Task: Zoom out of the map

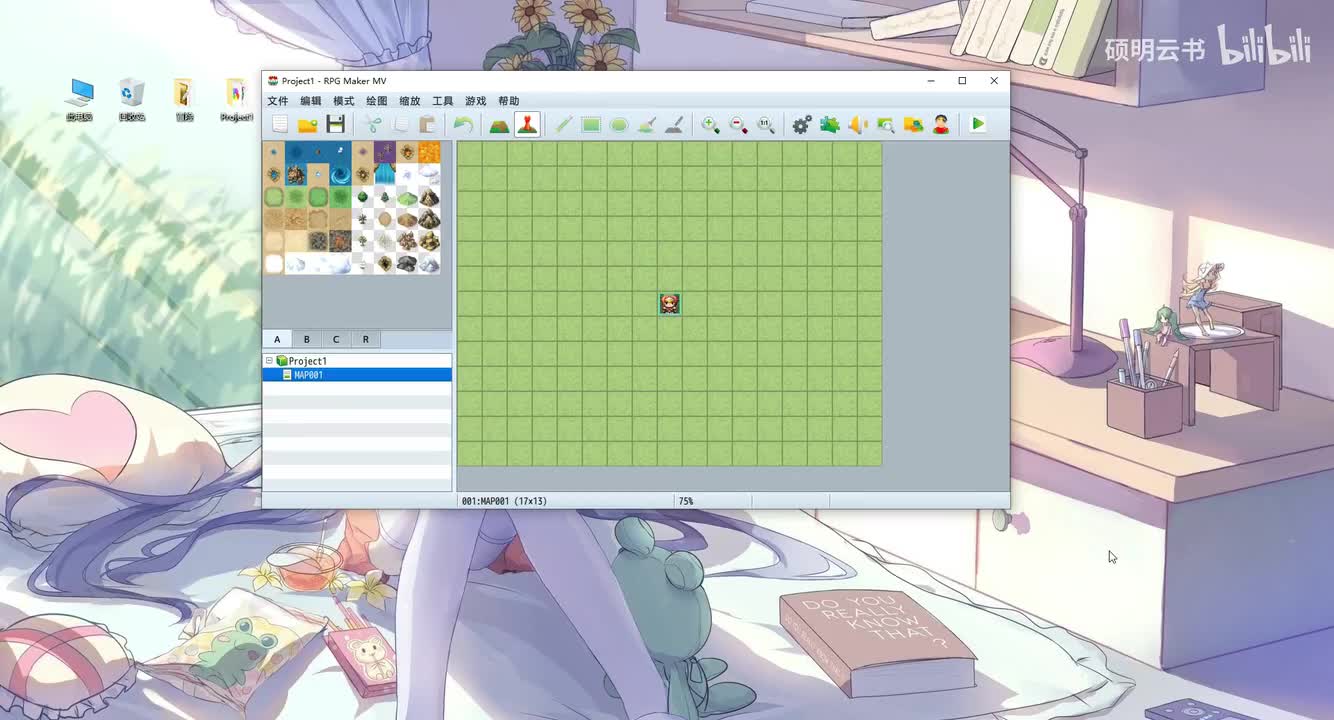Action: pyautogui.click(x=738, y=124)
